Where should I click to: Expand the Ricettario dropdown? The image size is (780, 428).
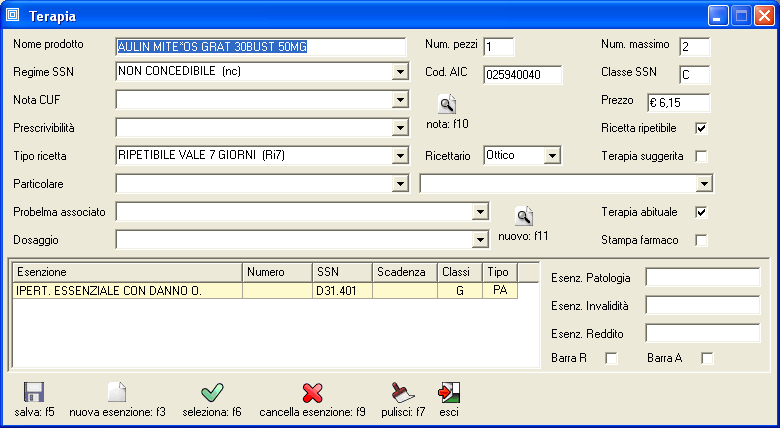tap(551, 156)
